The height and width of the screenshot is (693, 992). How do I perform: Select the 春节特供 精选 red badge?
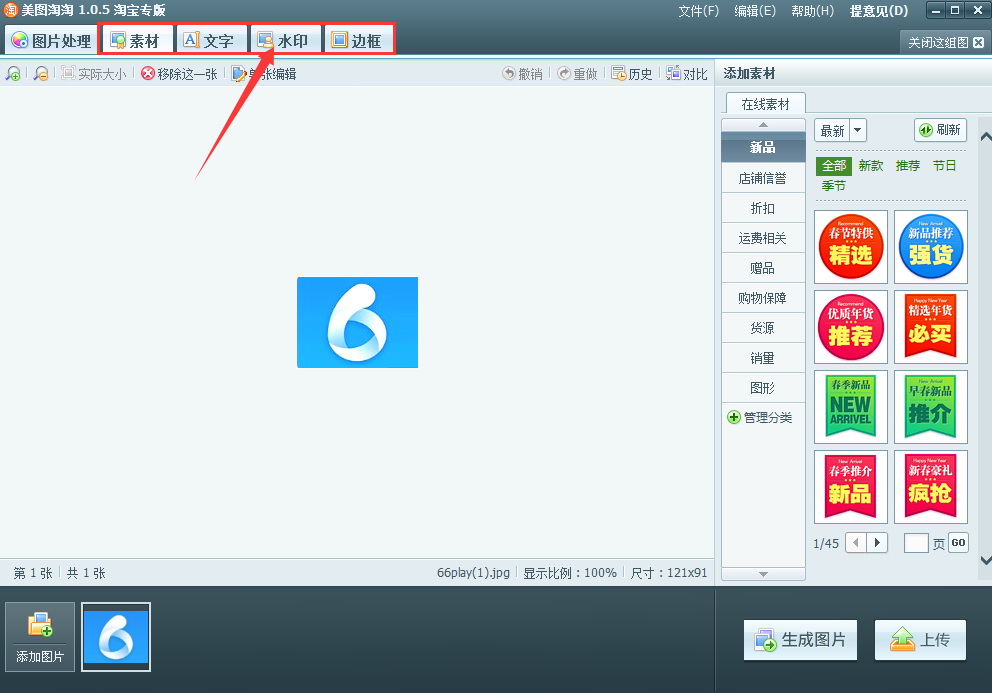(851, 247)
